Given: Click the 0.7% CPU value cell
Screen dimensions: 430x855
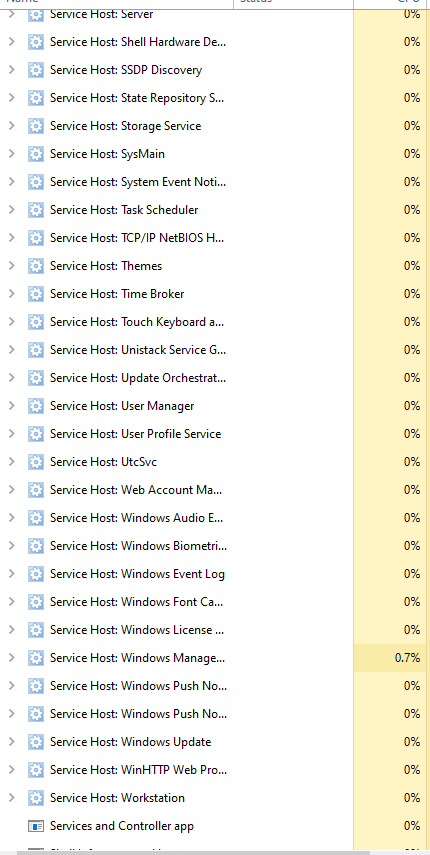Looking at the screenshot, I should coord(389,658).
